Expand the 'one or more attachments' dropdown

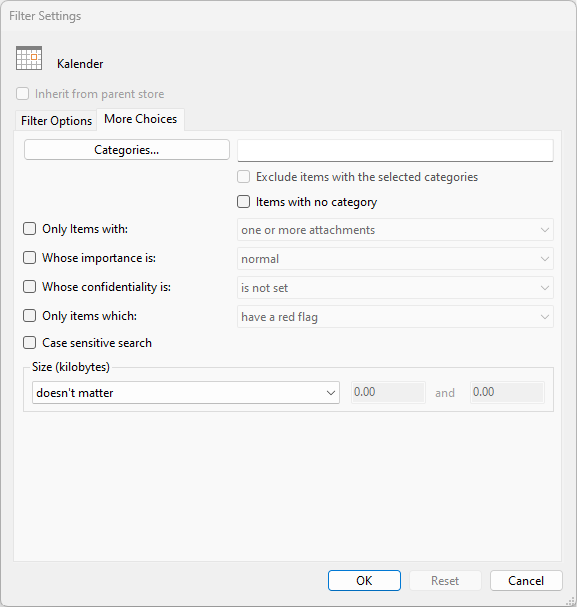coord(395,230)
